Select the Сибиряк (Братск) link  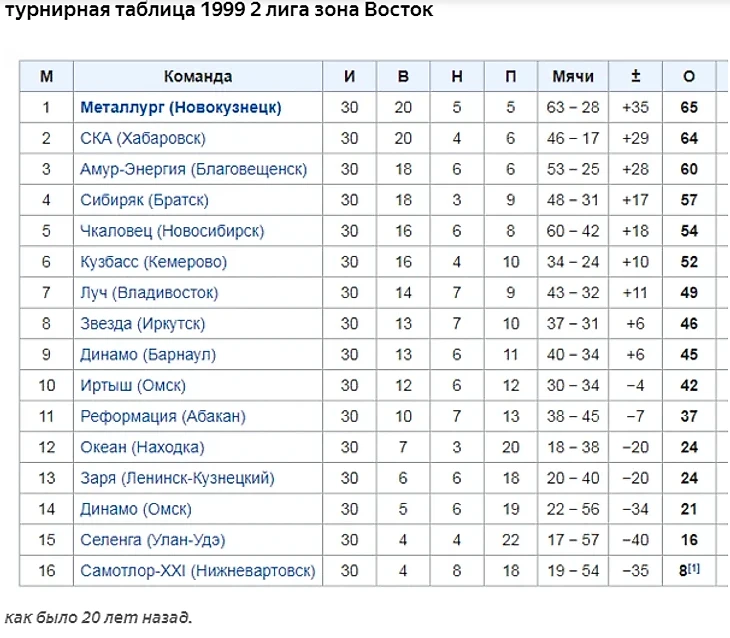[144, 200]
